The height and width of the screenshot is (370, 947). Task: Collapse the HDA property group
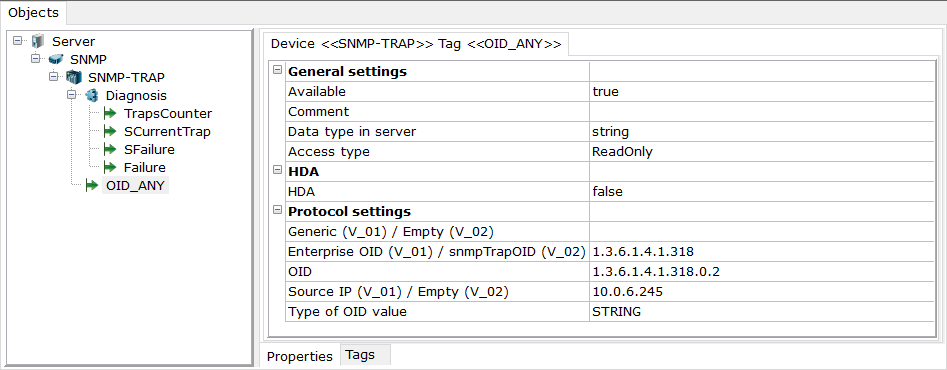278,170
